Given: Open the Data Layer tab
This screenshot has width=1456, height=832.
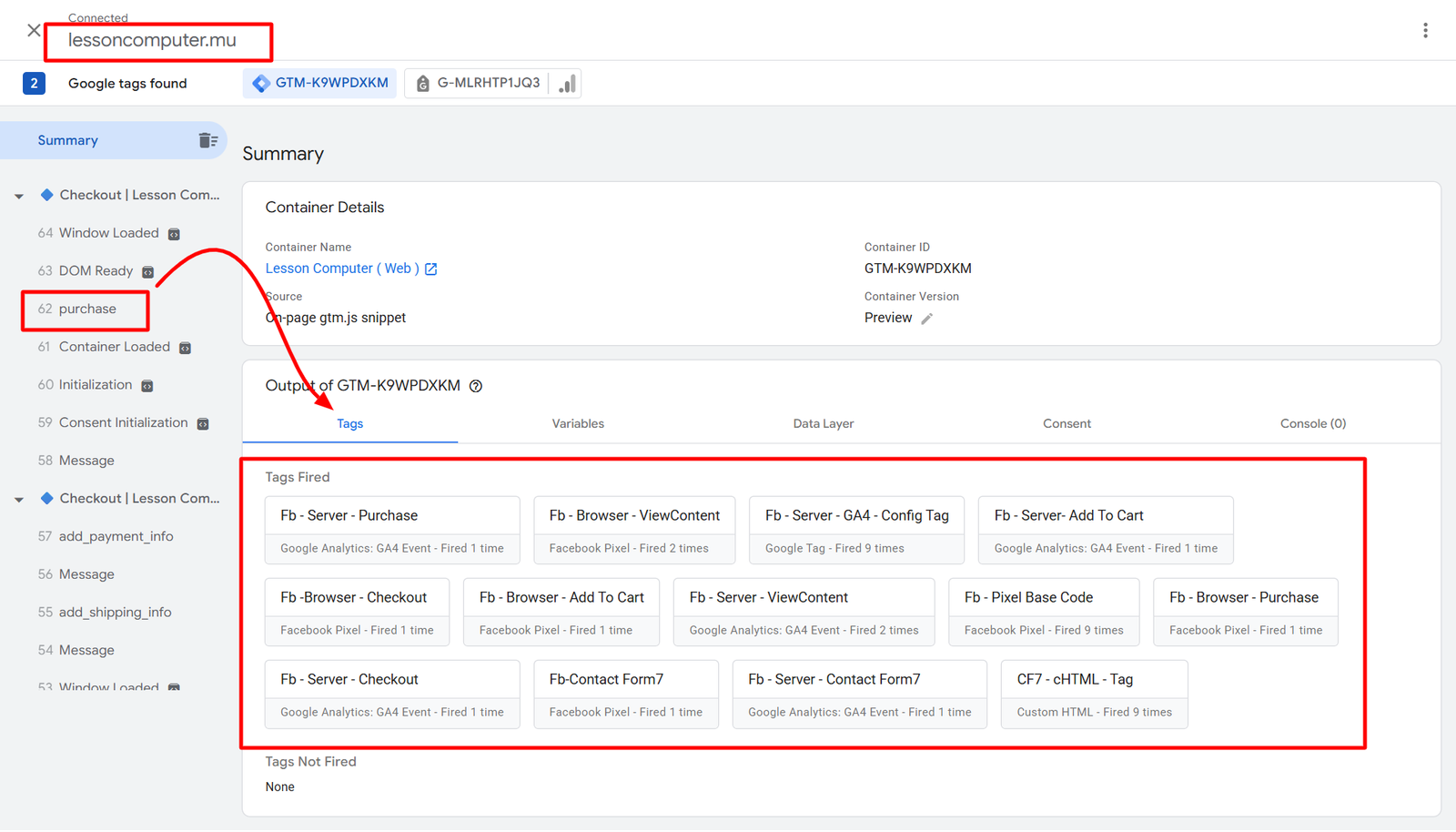Looking at the screenshot, I should [x=823, y=423].
